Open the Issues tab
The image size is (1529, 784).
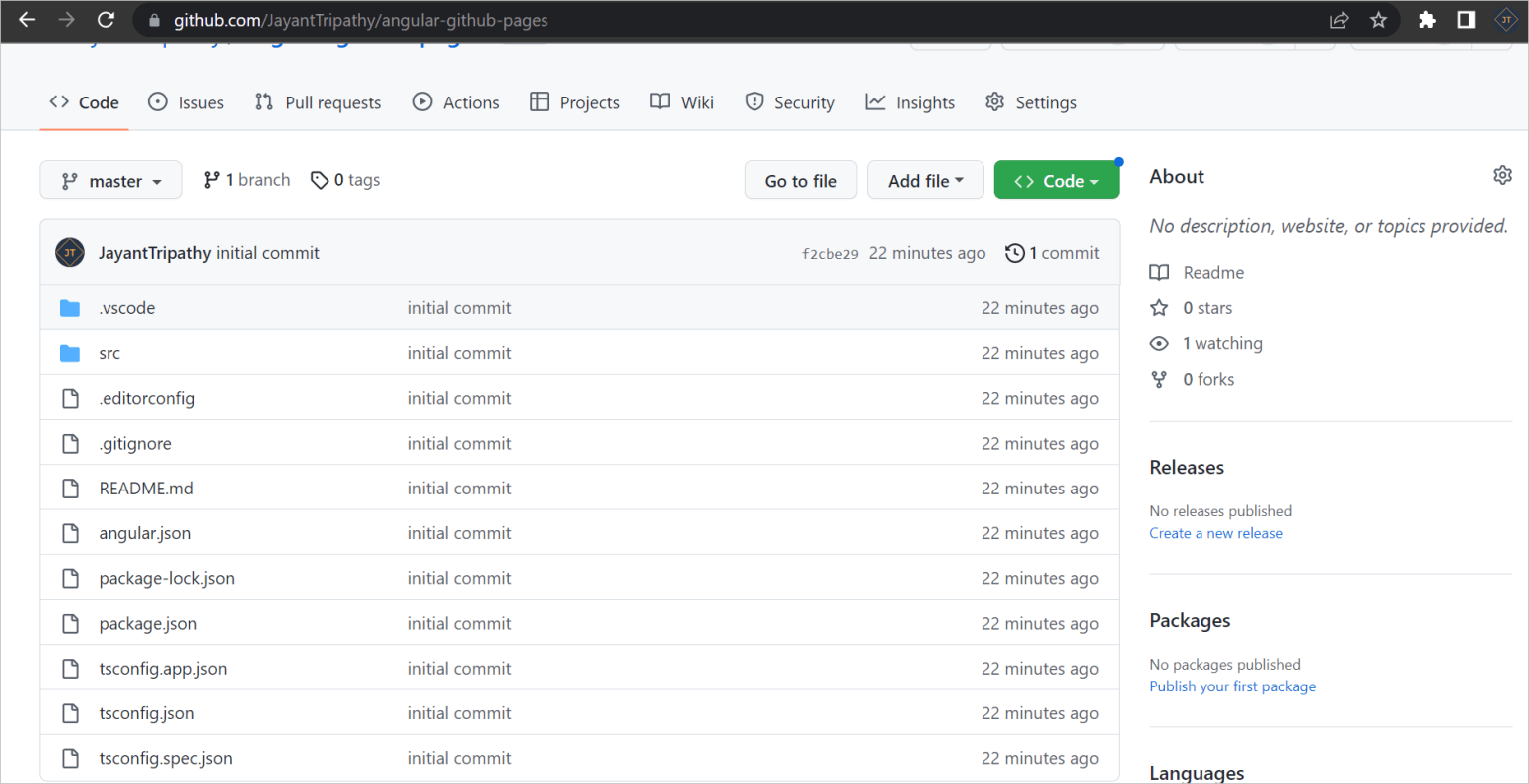186,102
